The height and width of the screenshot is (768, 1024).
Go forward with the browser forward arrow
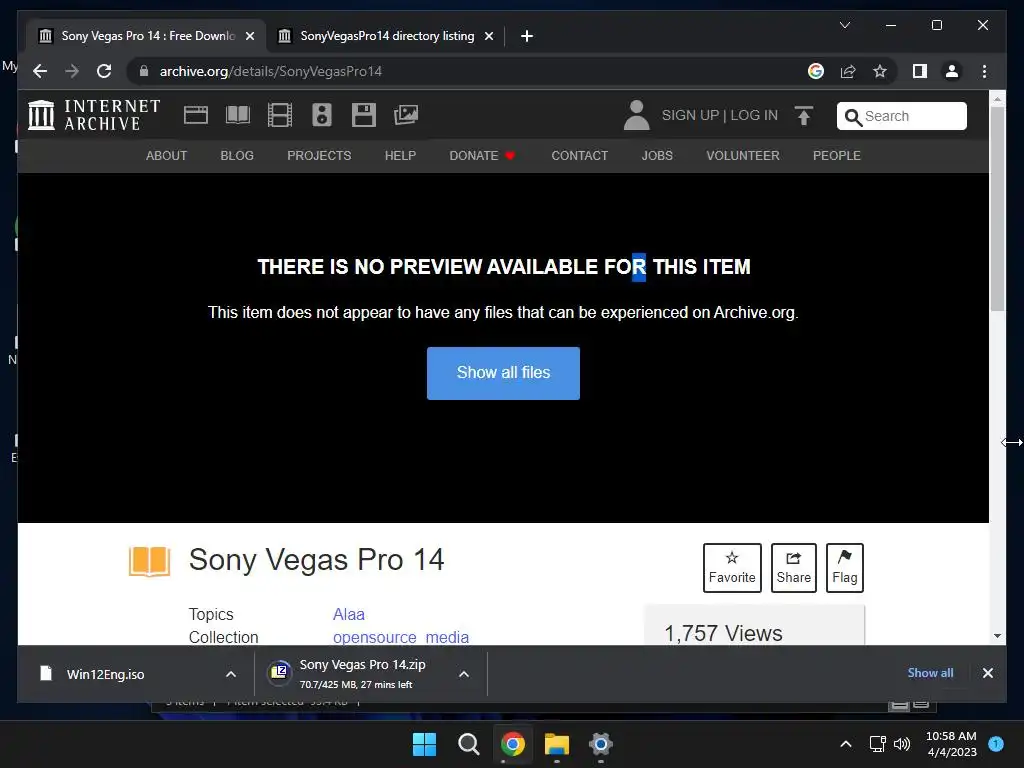tap(72, 71)
